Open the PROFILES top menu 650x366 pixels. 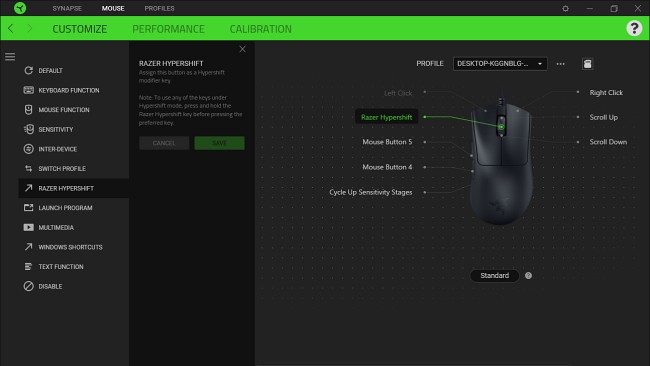pyautogui.click(x=160, y=8)
